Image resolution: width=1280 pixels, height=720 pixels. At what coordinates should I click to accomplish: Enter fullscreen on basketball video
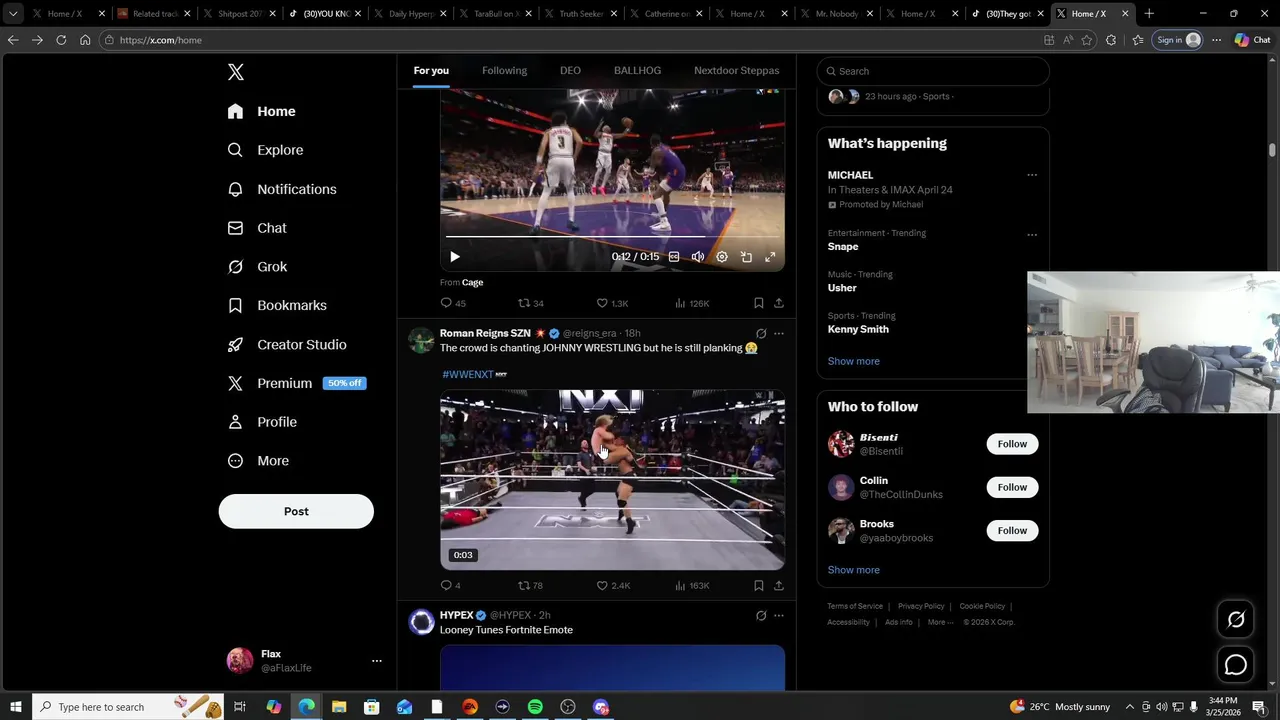(x=770, y=257)
